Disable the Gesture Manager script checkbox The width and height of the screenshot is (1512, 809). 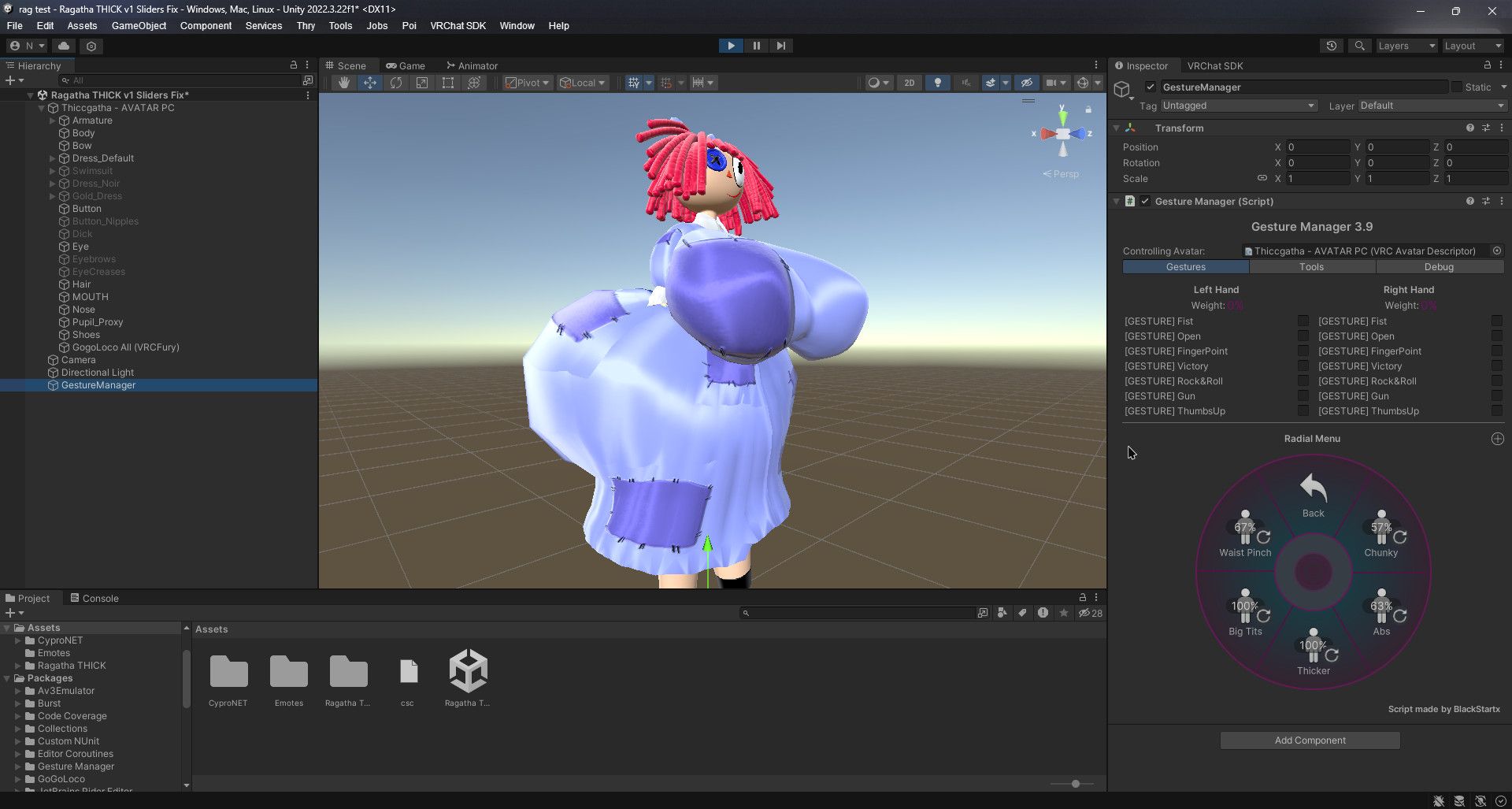point(1145,202)
